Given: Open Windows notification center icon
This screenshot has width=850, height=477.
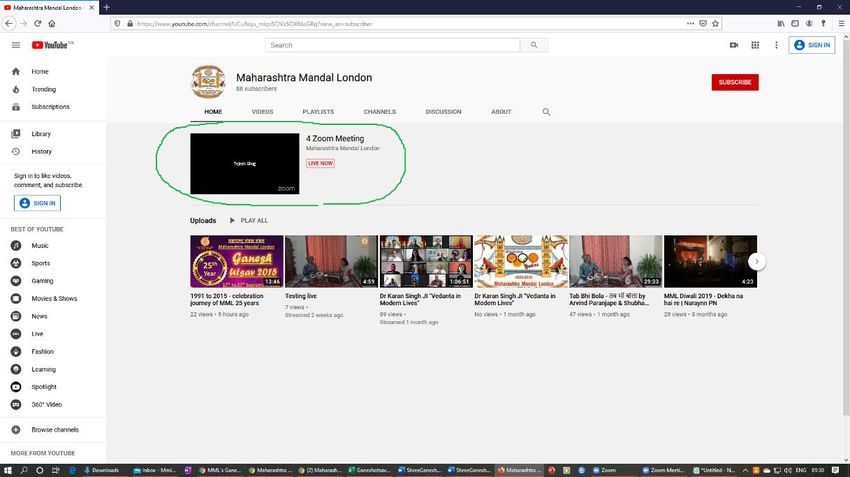Looking at the screenshot, I should coord(835,470).
